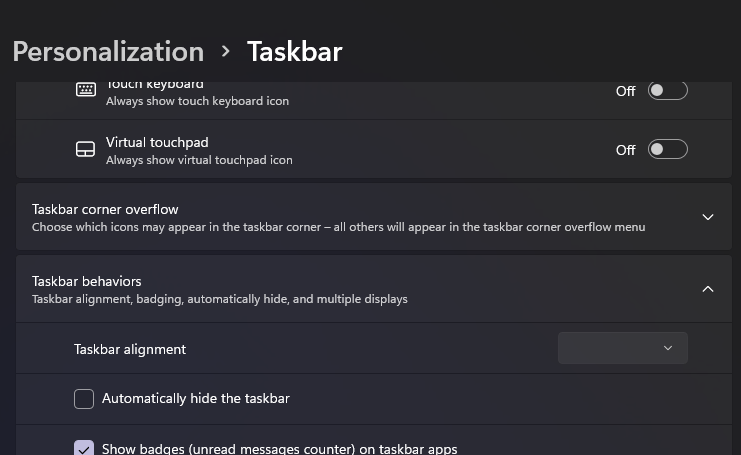
Task: Click the Automatically hide the taskbar label
Action: (x=196, y=399)
